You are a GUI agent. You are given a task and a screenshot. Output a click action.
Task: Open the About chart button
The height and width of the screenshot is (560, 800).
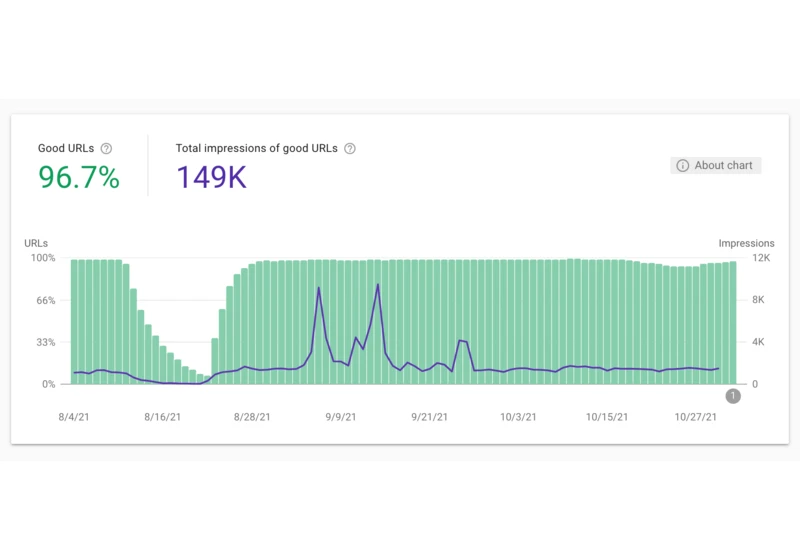[715, 165]
